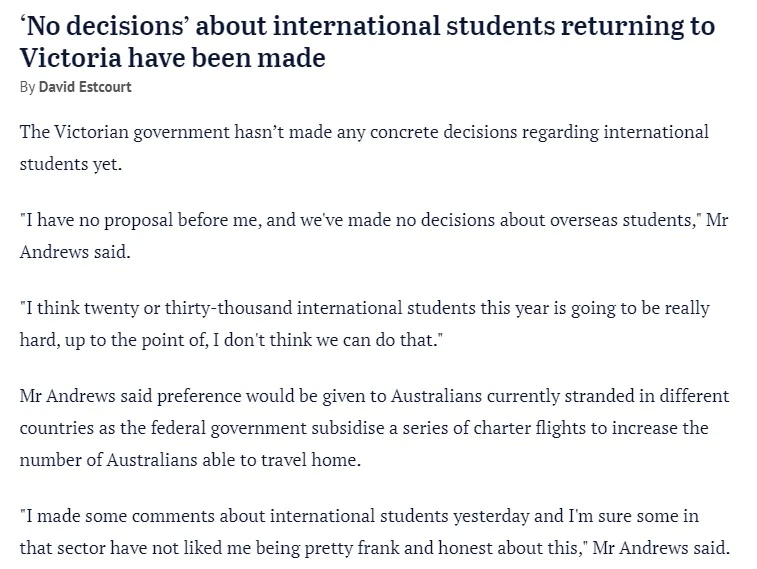Click the article headline about international students
The height and width of the screenshot is (569, 757).
pyautogui.click(x=367, y=42)
